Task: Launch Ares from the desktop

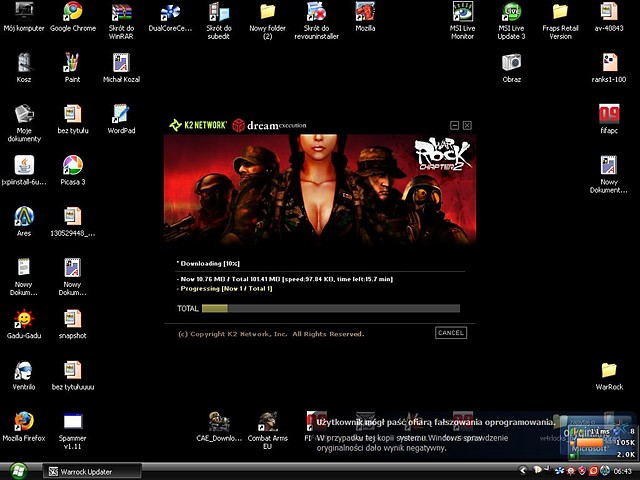Action: pos(24,222)
